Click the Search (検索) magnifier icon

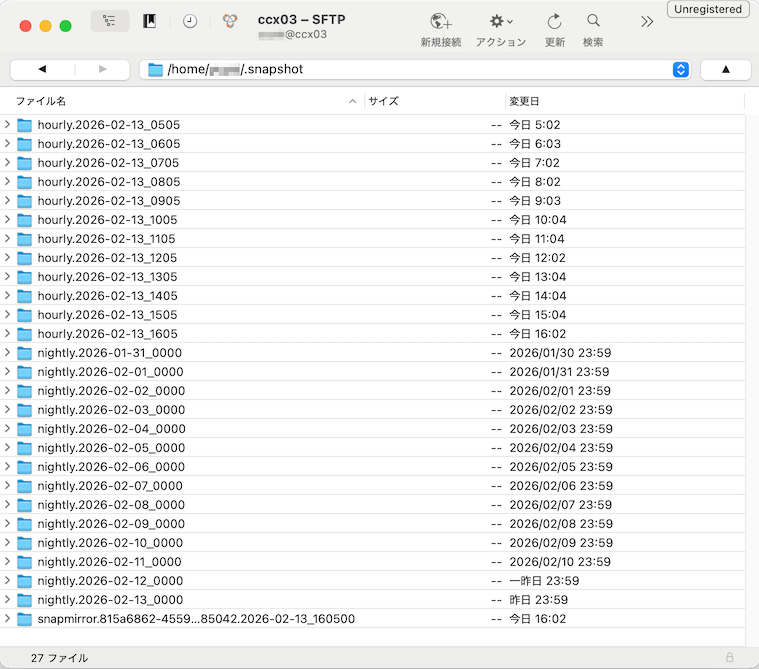pyautogui.click(x=593, y=22)
